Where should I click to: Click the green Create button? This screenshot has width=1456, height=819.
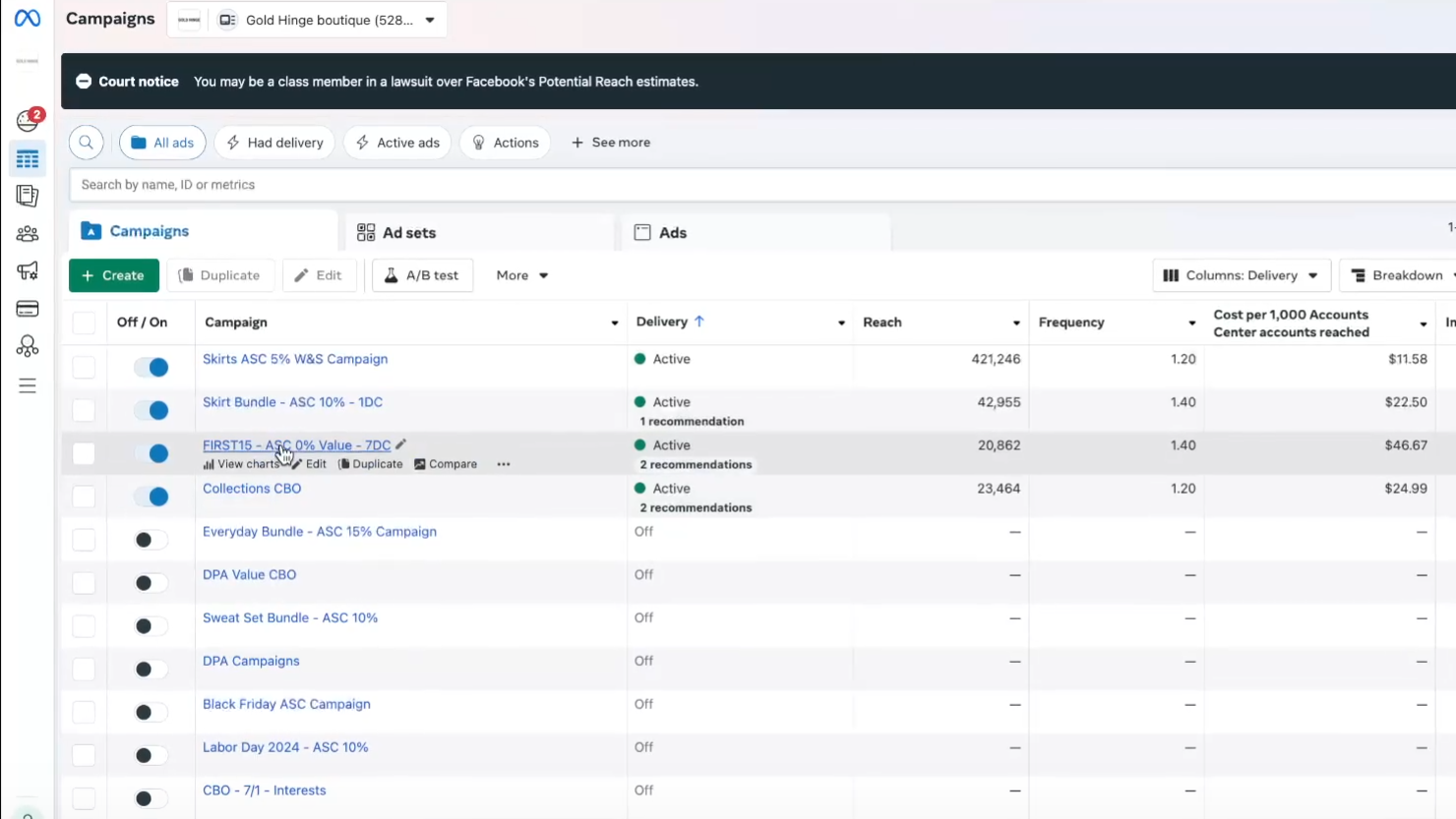[x=113, y=275]
